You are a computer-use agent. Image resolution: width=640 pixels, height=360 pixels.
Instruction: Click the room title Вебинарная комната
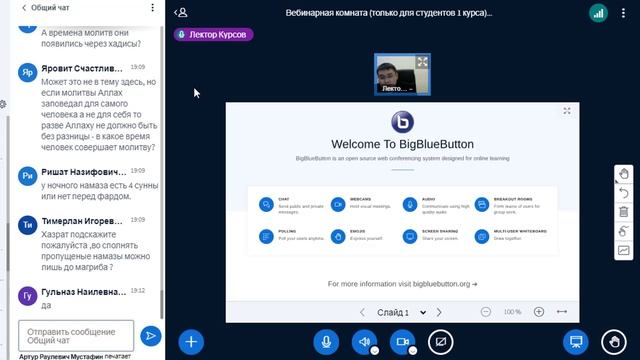[x=389, y=13]
